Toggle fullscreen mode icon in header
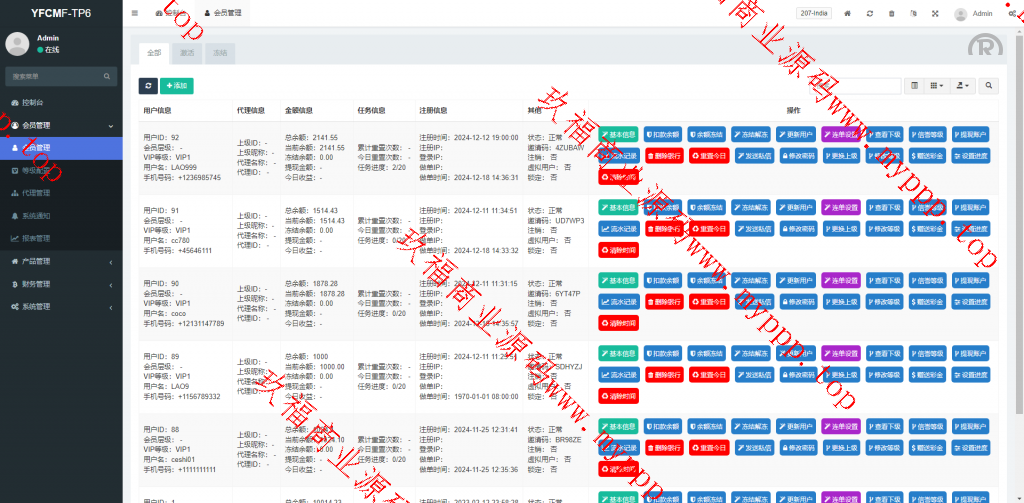This screenshot has width=1024, height=503. 935,14
